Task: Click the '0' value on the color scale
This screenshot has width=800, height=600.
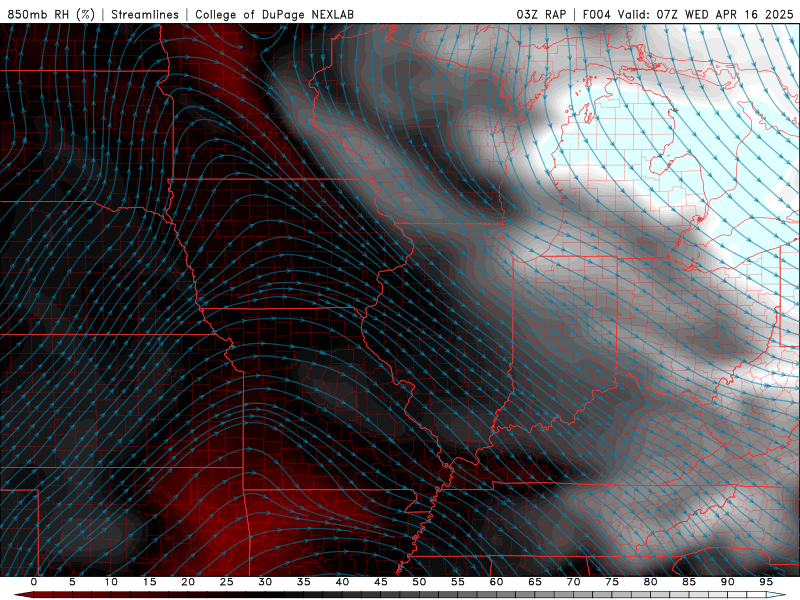Action: pyautogui.click(x=34, y=582)
